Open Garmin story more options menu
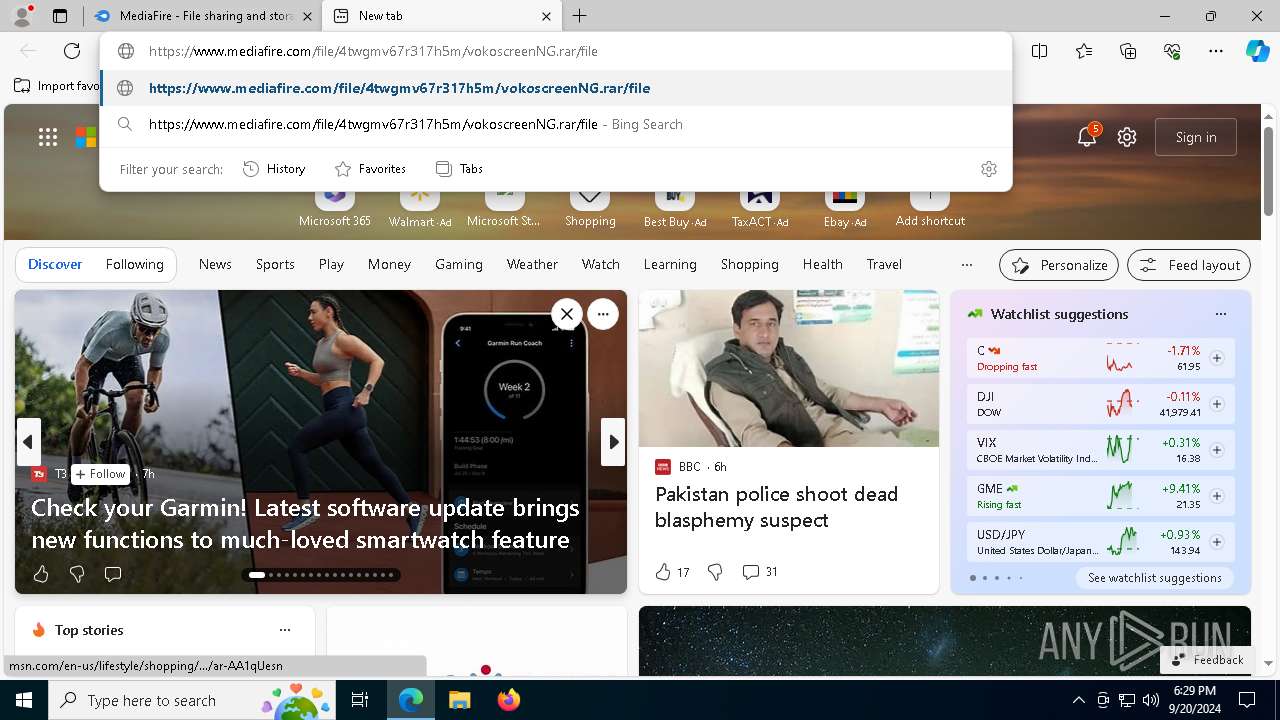This screenshot has height=720, width=1280. 603,314
